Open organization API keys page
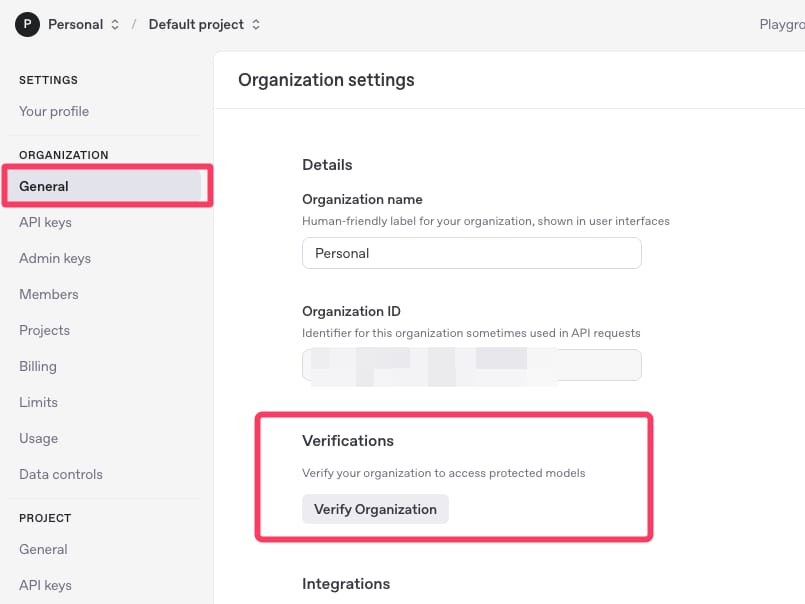805x604 pixels. point(45,222)
